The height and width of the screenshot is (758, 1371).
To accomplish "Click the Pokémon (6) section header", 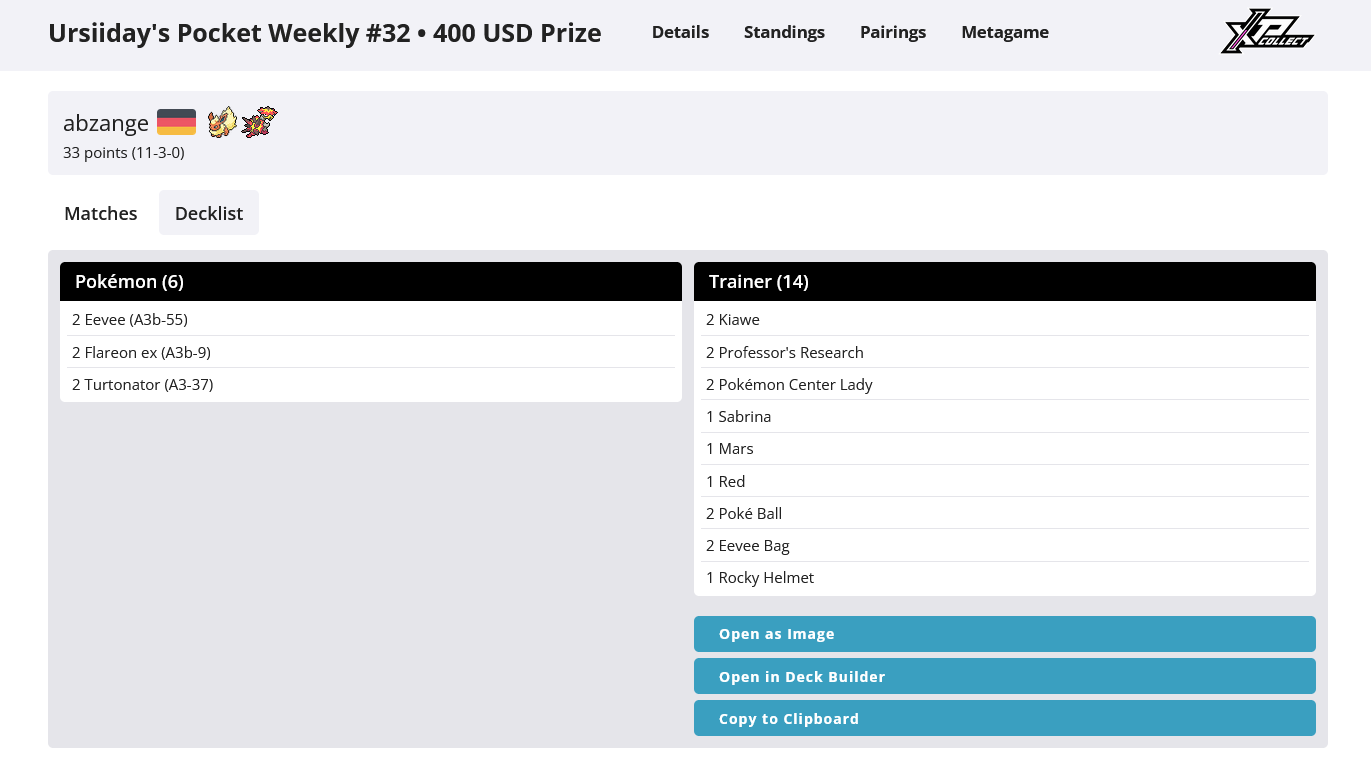I will click(x=371, y=281).
